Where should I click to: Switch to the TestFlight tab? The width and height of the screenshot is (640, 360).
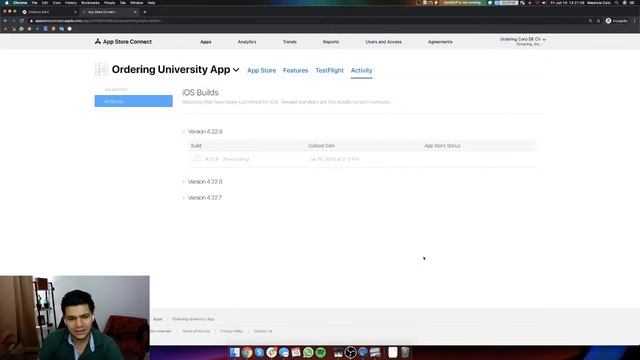point(329,71)
